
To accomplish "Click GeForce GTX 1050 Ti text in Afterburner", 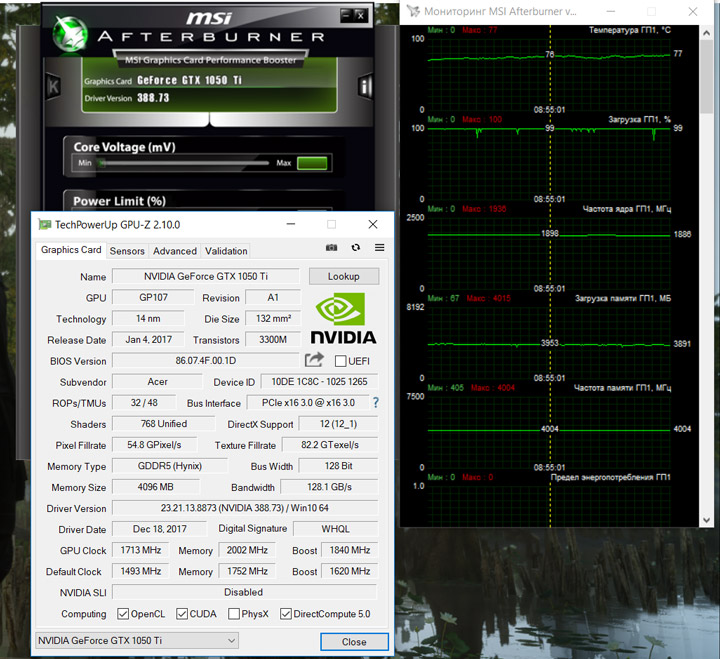I will (189, 80).
